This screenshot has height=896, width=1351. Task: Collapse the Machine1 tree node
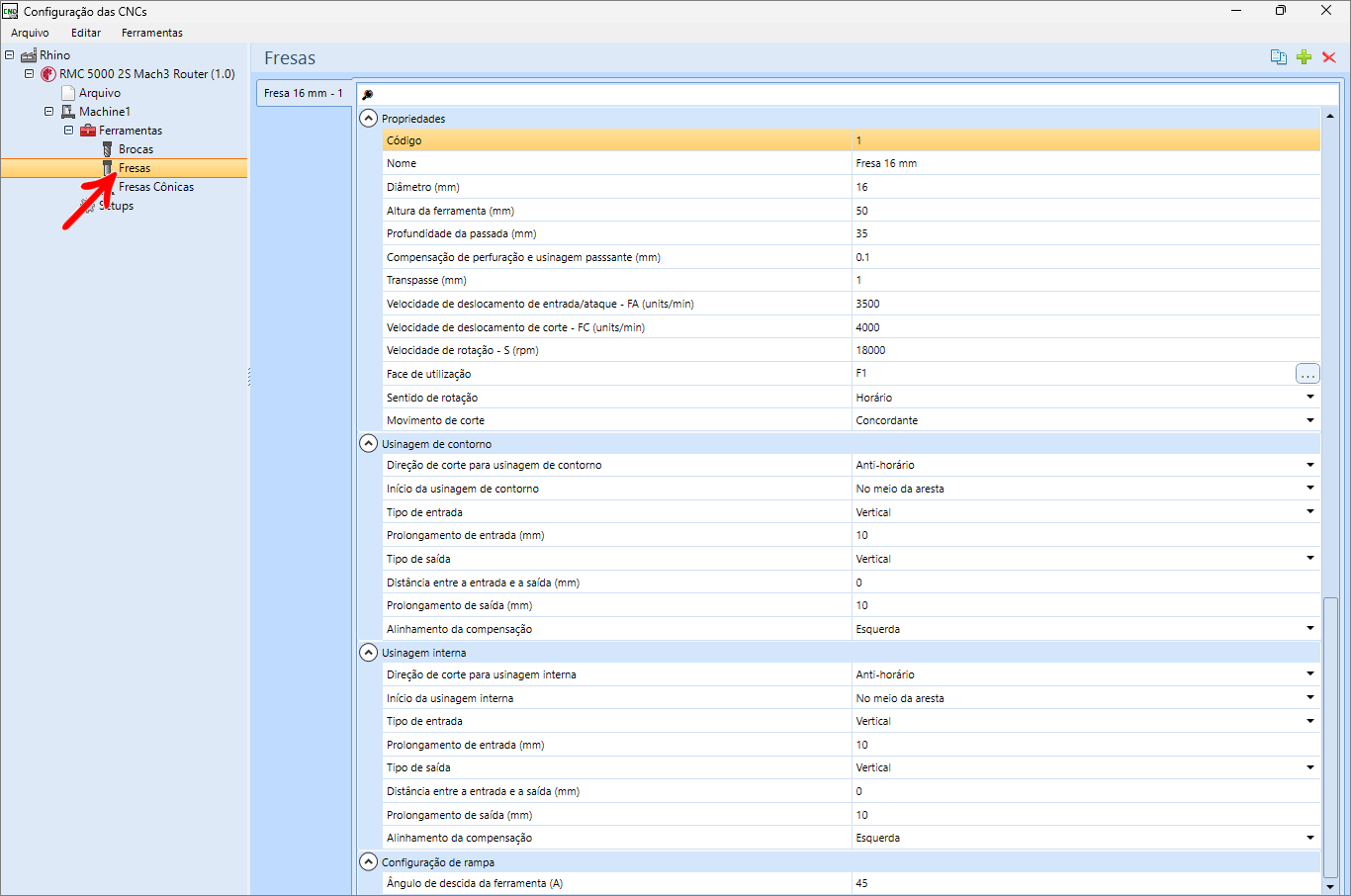(x=48, y=112)
